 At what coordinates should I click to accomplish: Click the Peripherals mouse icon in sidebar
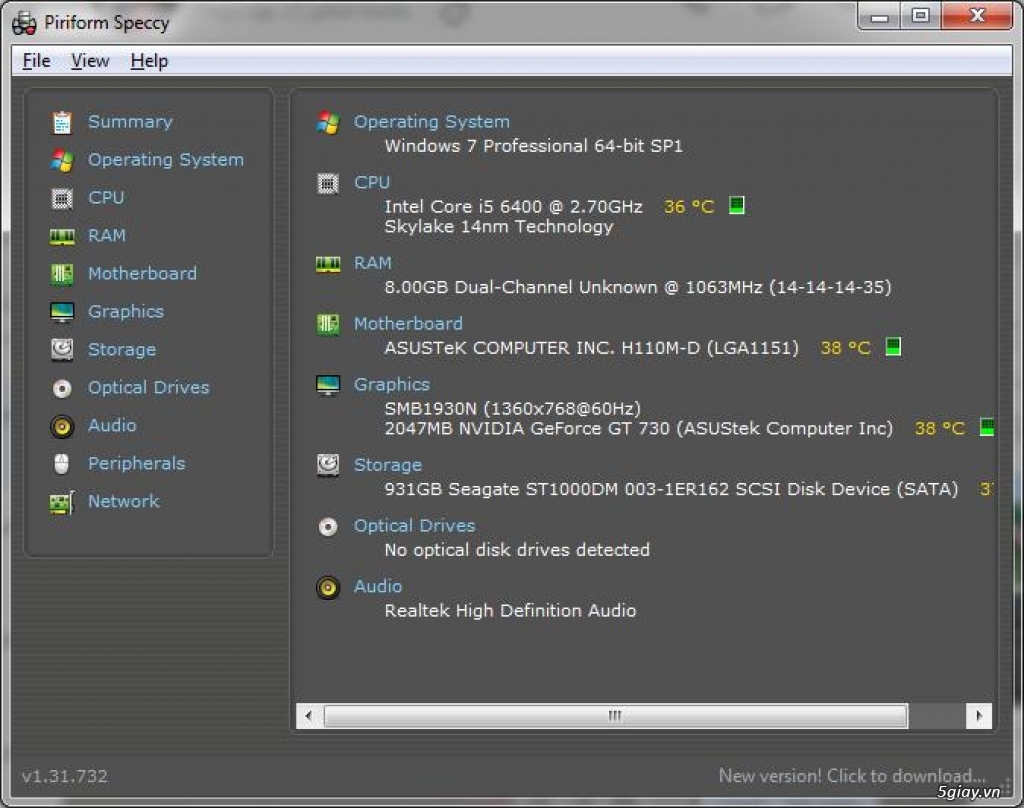pyautogui.click(x=62, y=464)
